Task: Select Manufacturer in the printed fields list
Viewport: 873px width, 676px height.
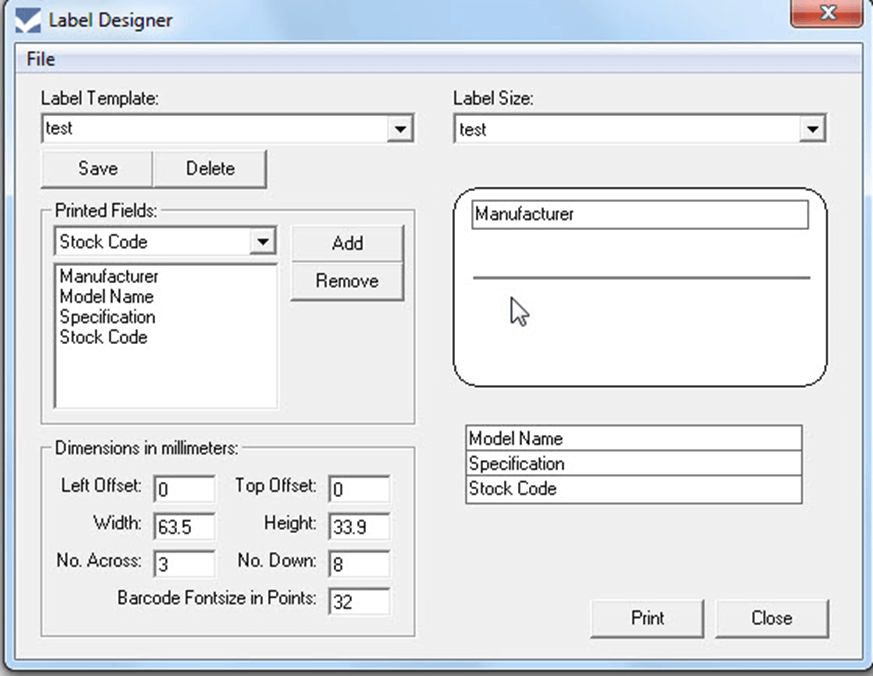Action: pyautogui.click(x=109, y=276)
